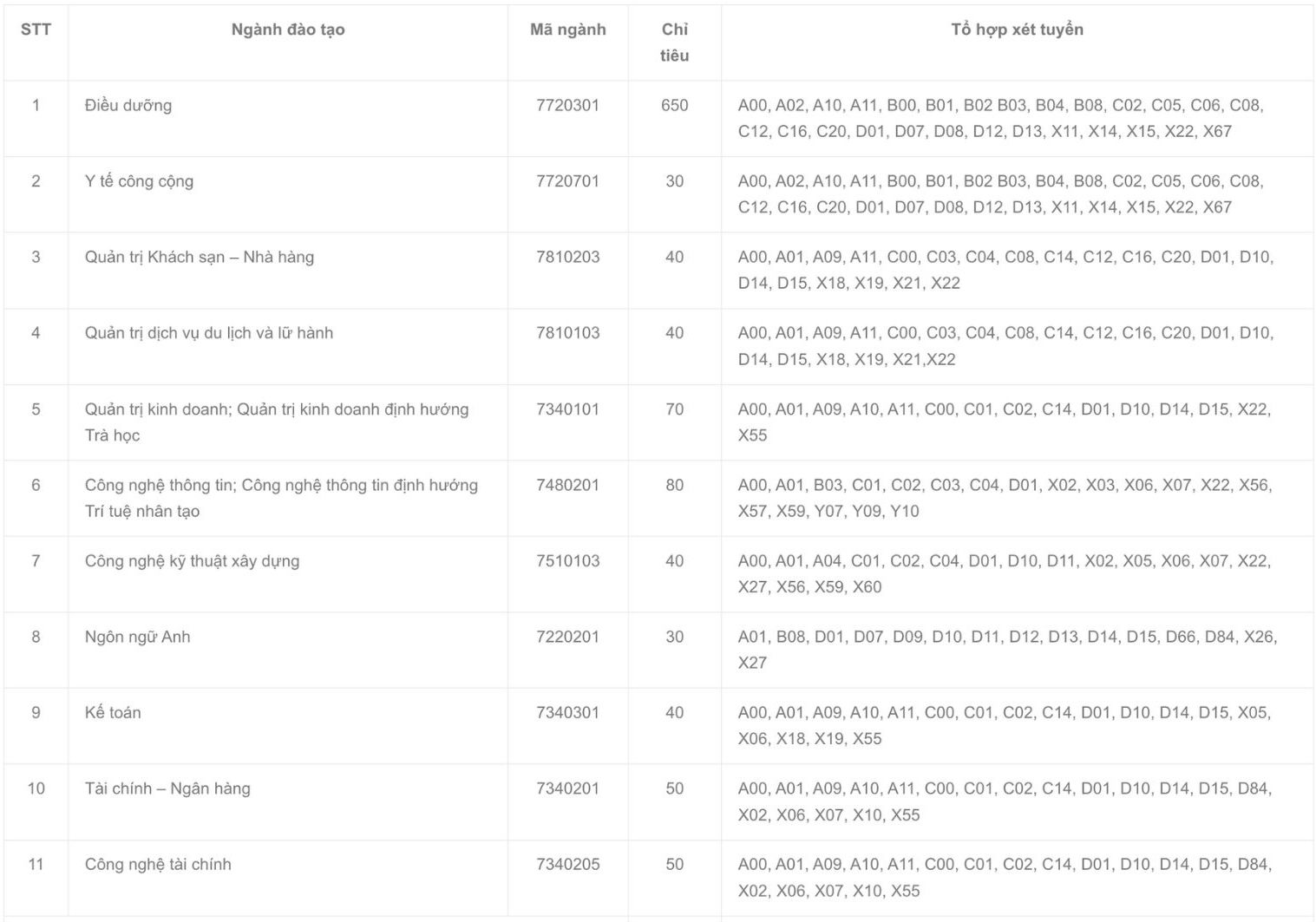Screen dimensions: 1316x922
Task: Click major code 7340205
Action: (x=567, y=865)
